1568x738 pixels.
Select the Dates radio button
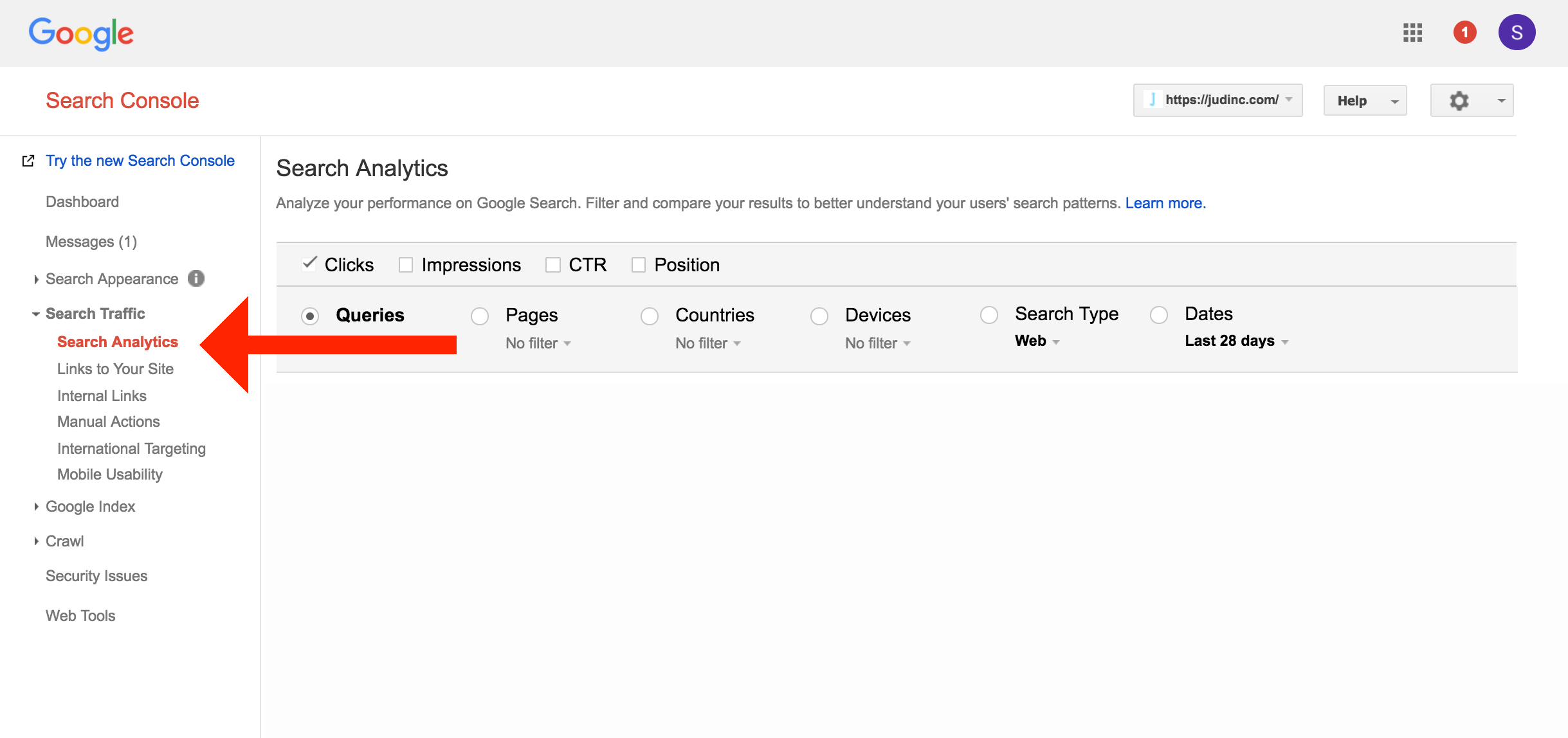[1159, 314]
